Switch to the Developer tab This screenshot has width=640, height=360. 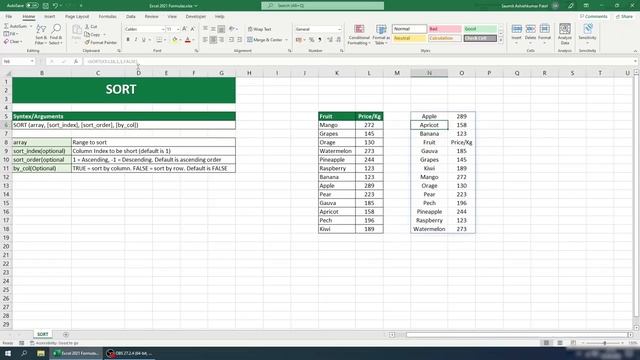(196, 17)
